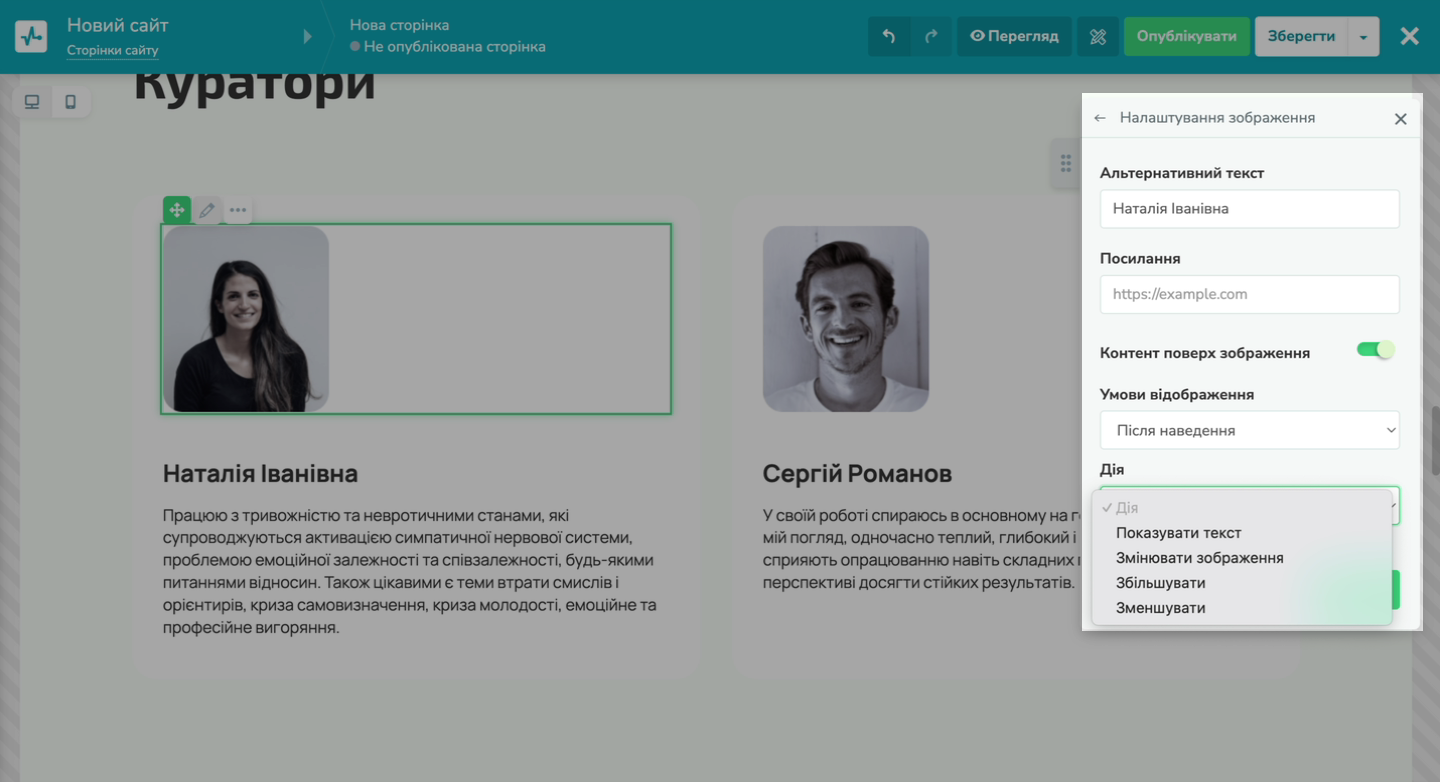Expand the Зберегти dropdown arrow

1363,37
